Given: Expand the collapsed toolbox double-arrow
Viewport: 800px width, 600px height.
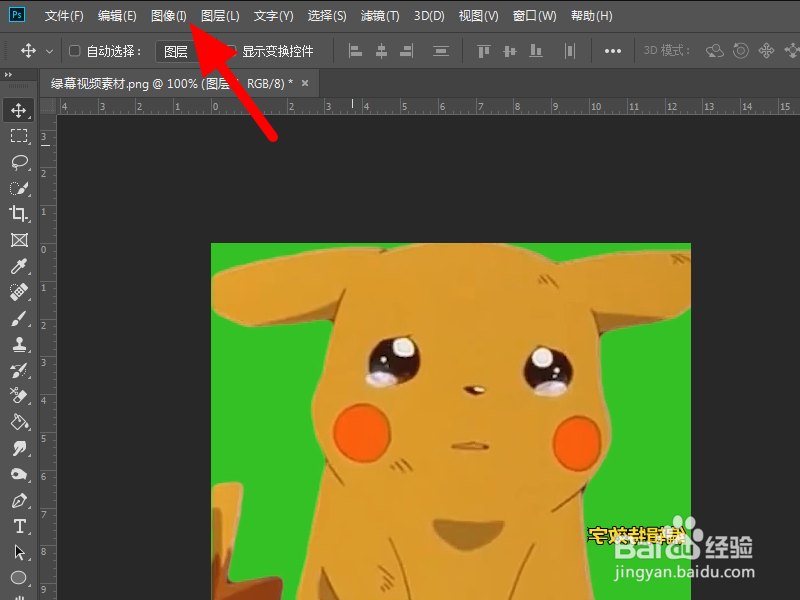Looking at the screenshot, I should pos(8,74).
